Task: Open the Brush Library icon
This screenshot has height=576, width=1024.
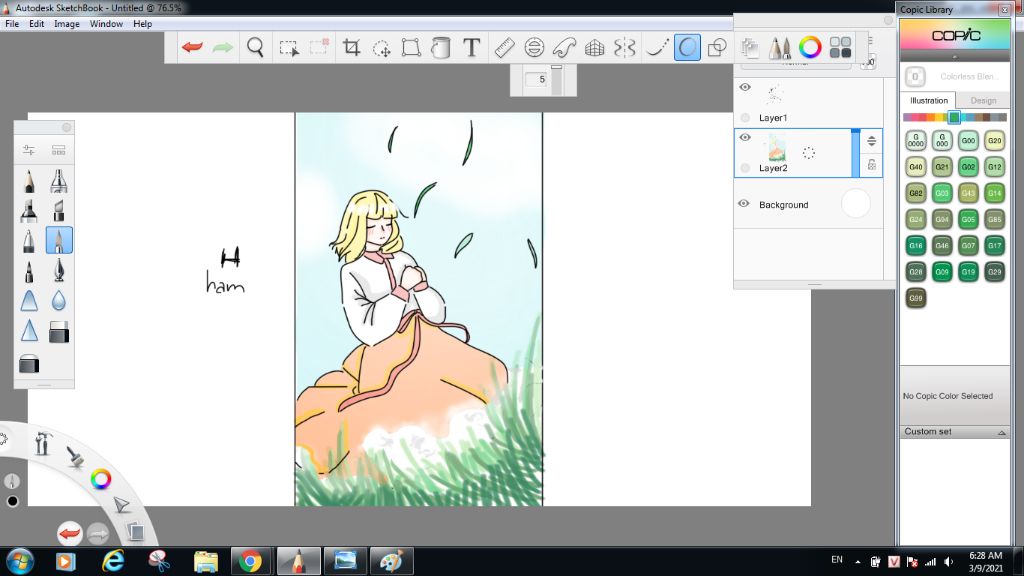Action: pos(58,150)
